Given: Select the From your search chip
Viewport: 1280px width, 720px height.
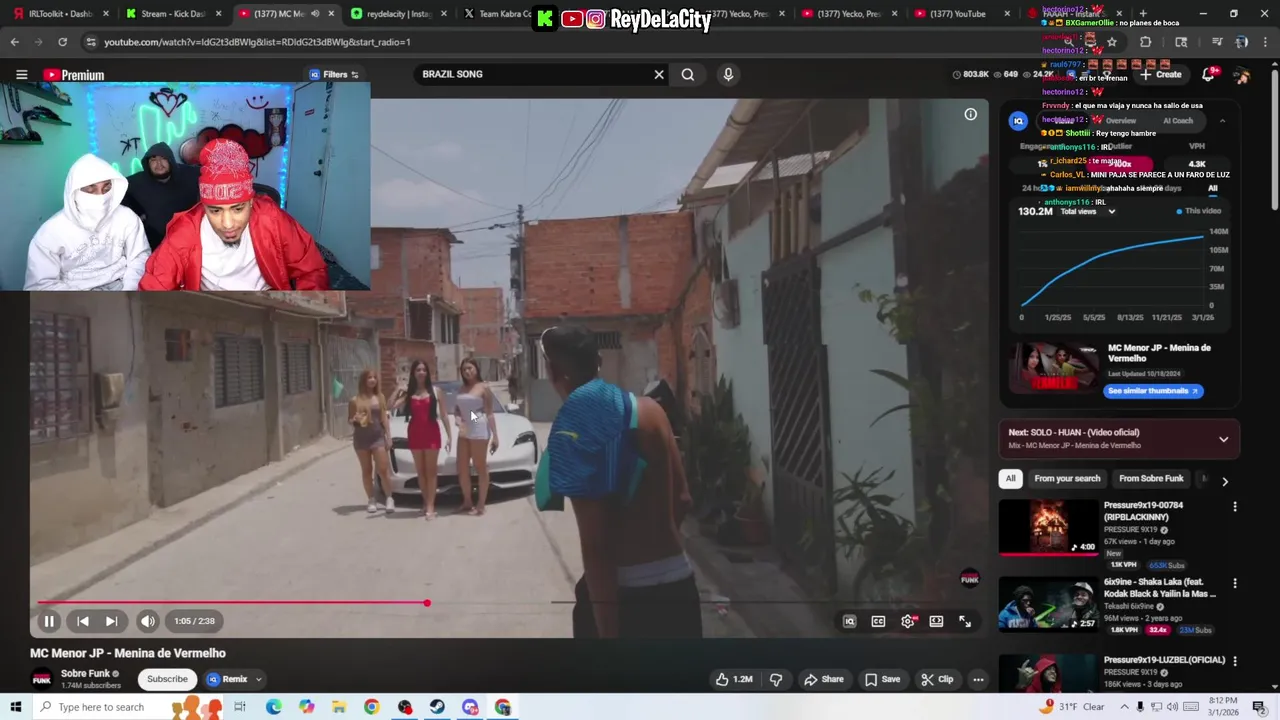Looking at the screenshot, I should pyautogui.click(x=1067, y=479).
